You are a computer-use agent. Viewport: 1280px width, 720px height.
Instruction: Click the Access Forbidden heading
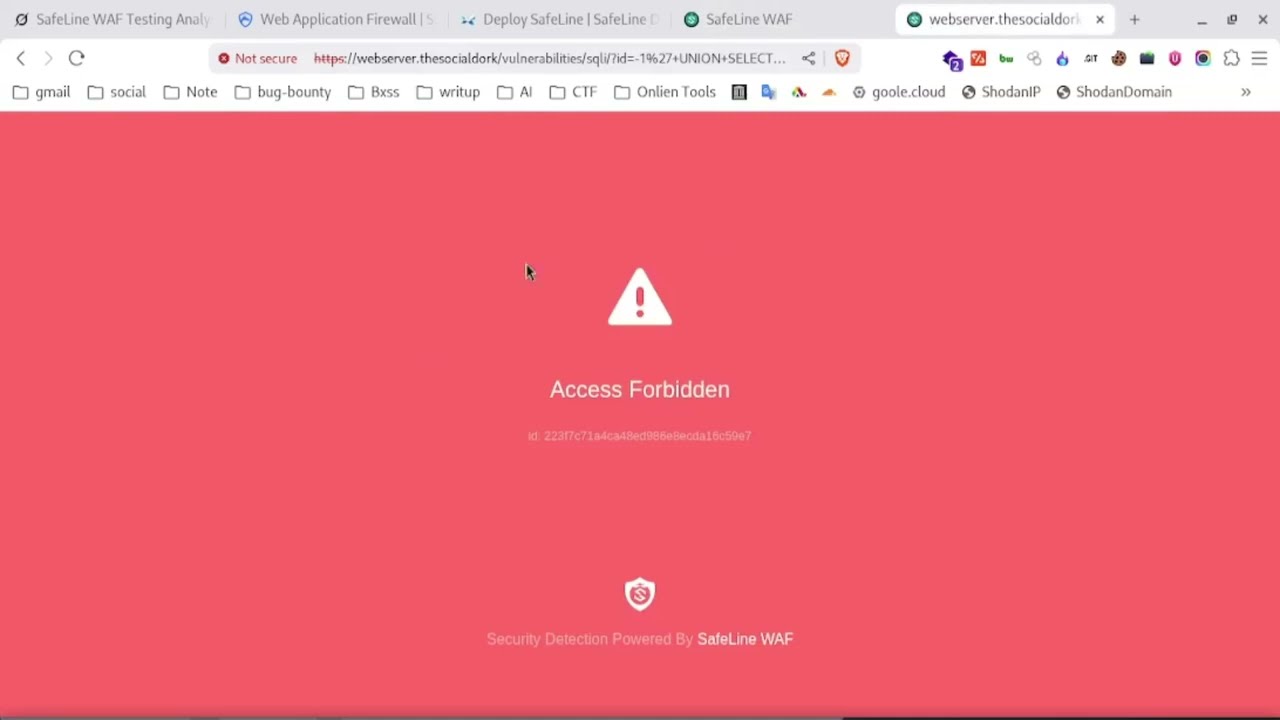click(x=640, y=389)
